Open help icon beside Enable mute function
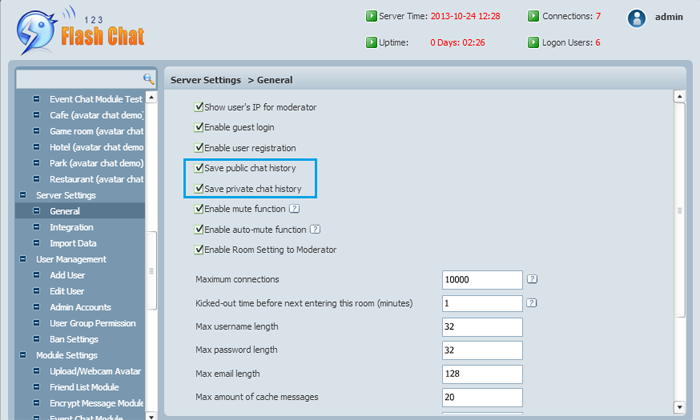Screen dimensions: 700x420 (294, 209)
